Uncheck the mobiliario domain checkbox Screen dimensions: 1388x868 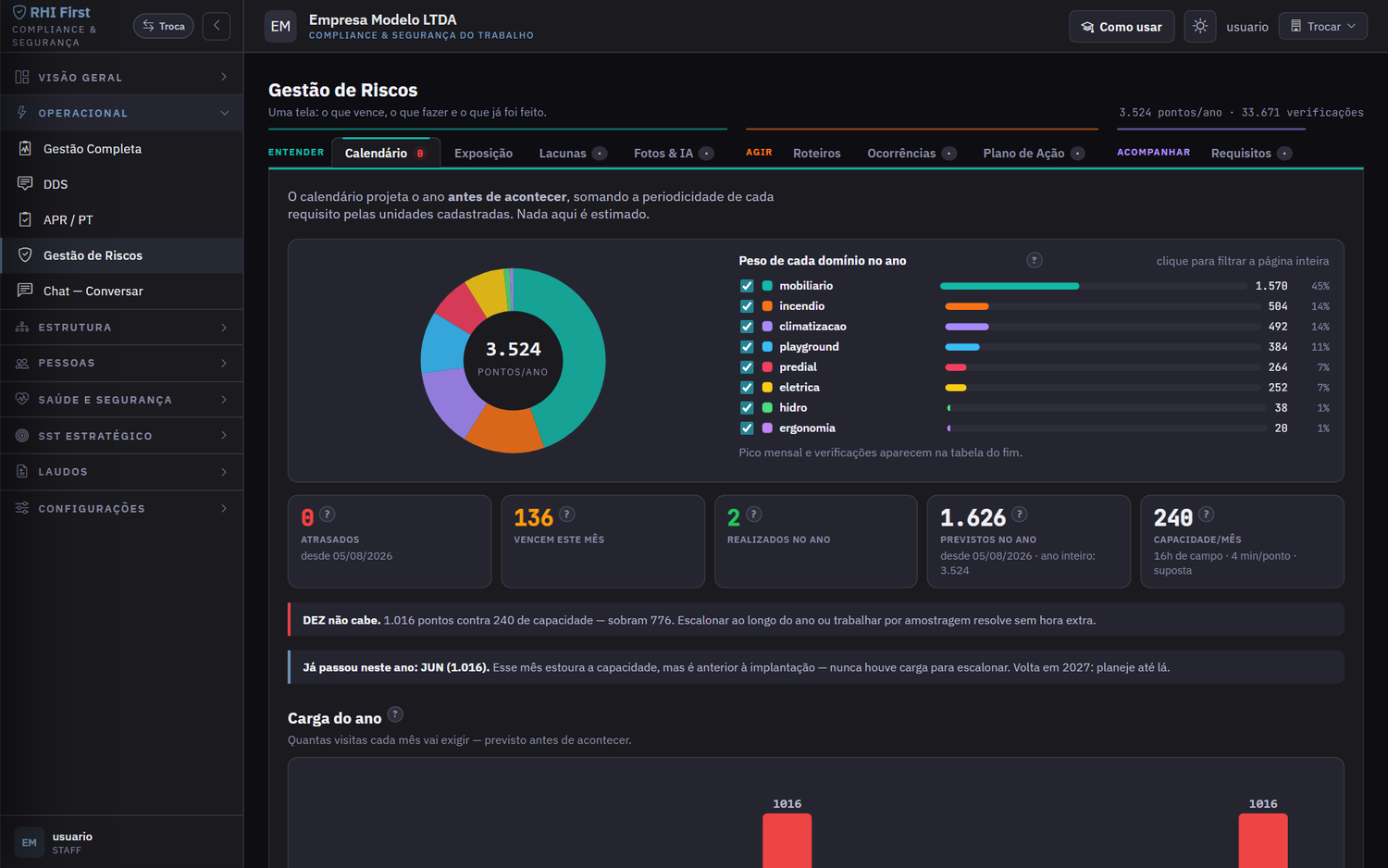(747, 286)
